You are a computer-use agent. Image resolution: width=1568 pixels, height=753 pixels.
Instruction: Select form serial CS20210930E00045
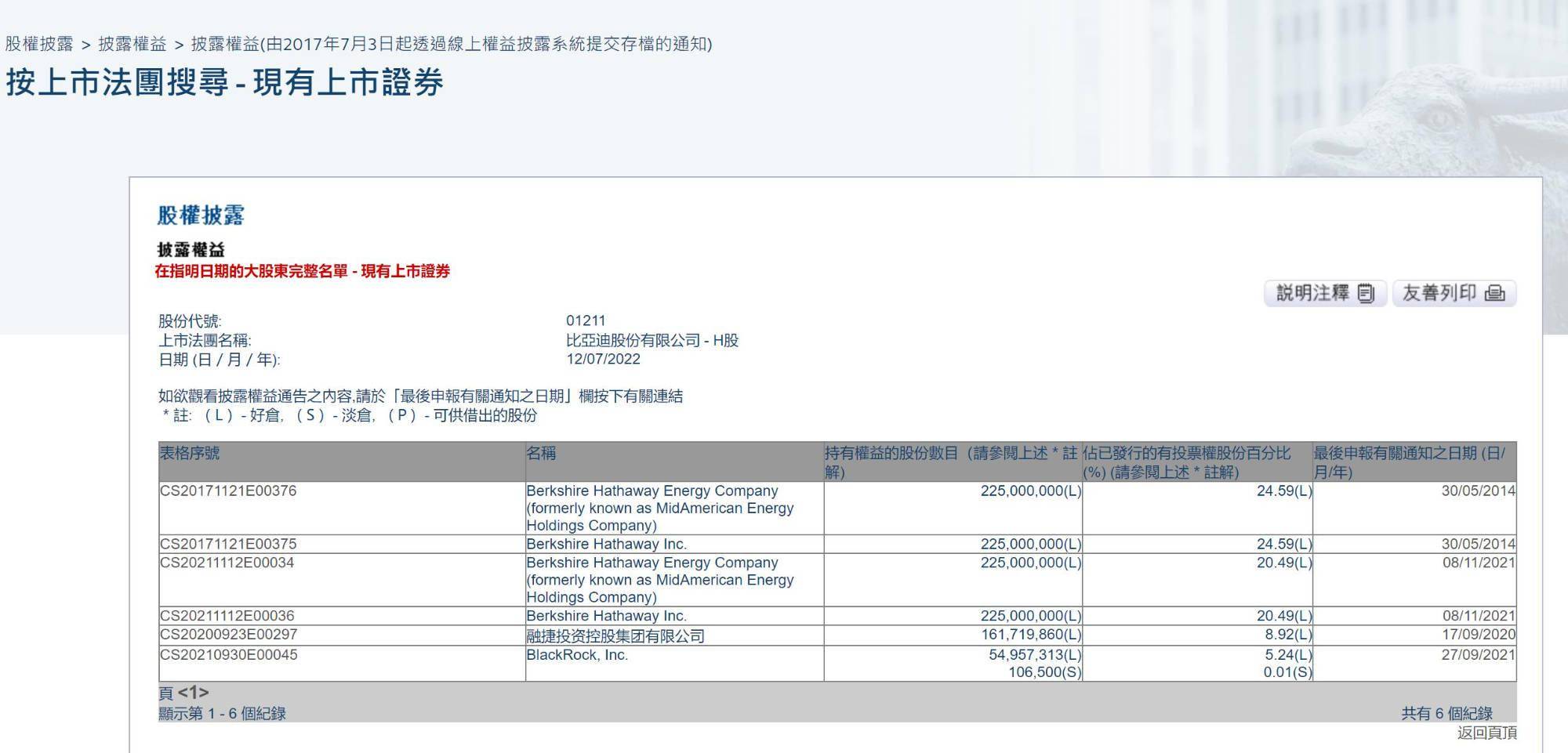[229, 655]
